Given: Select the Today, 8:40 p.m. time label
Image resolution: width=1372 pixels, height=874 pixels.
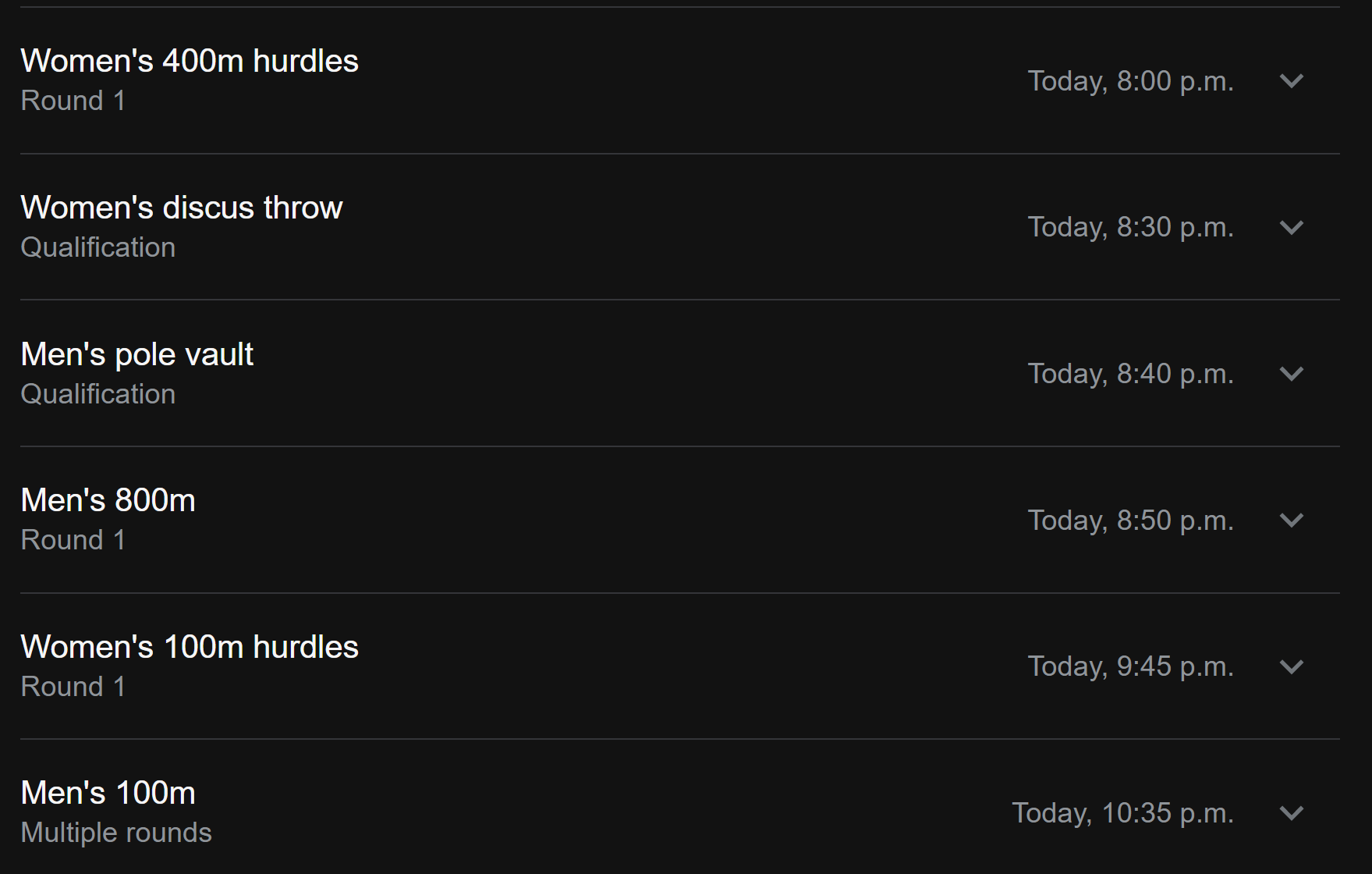Looking at the screenshot, I should click(1130, 374).
